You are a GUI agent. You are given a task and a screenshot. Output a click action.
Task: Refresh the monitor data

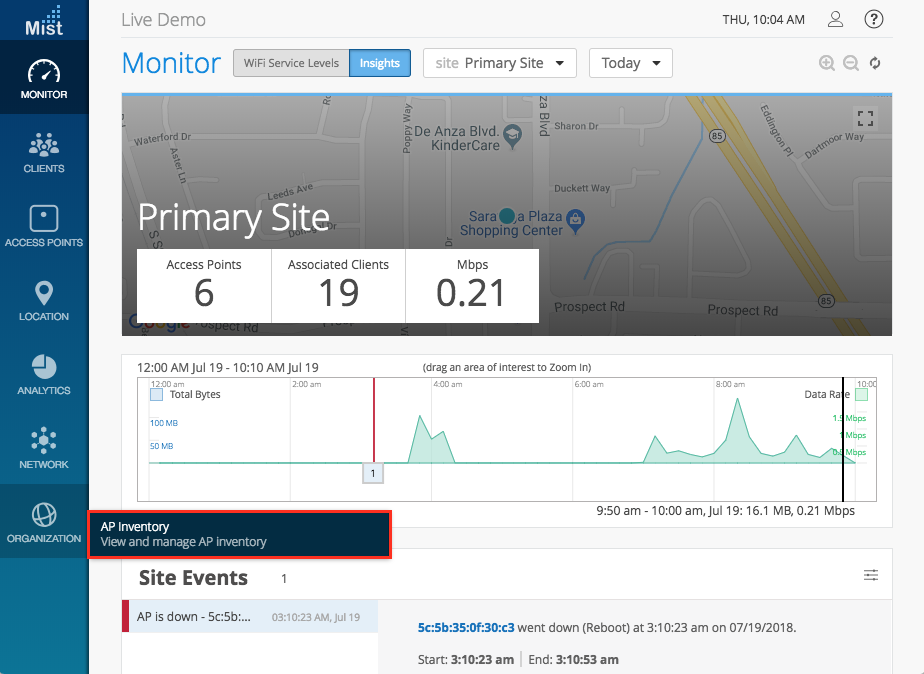[875, 63]
